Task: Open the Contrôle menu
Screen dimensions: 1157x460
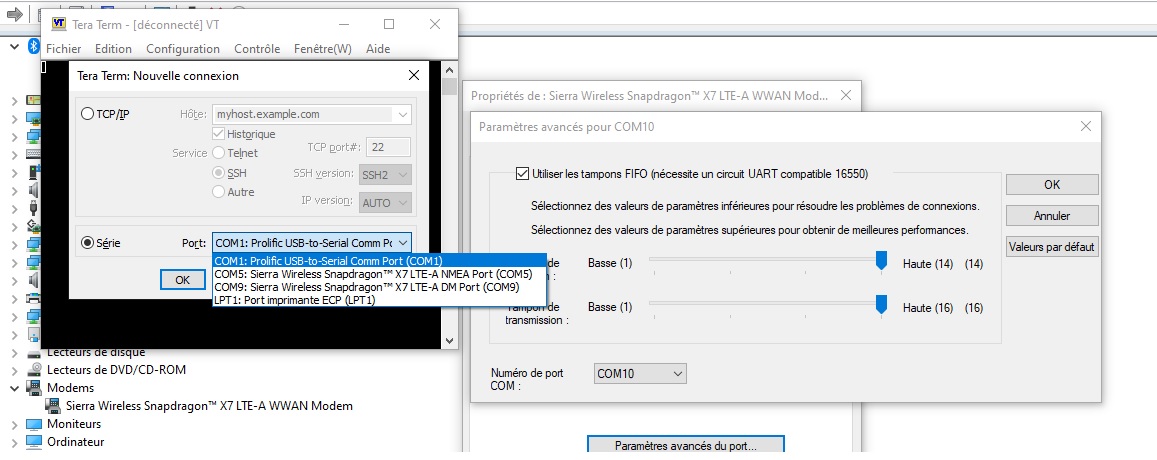Action: tap(257, 49)
